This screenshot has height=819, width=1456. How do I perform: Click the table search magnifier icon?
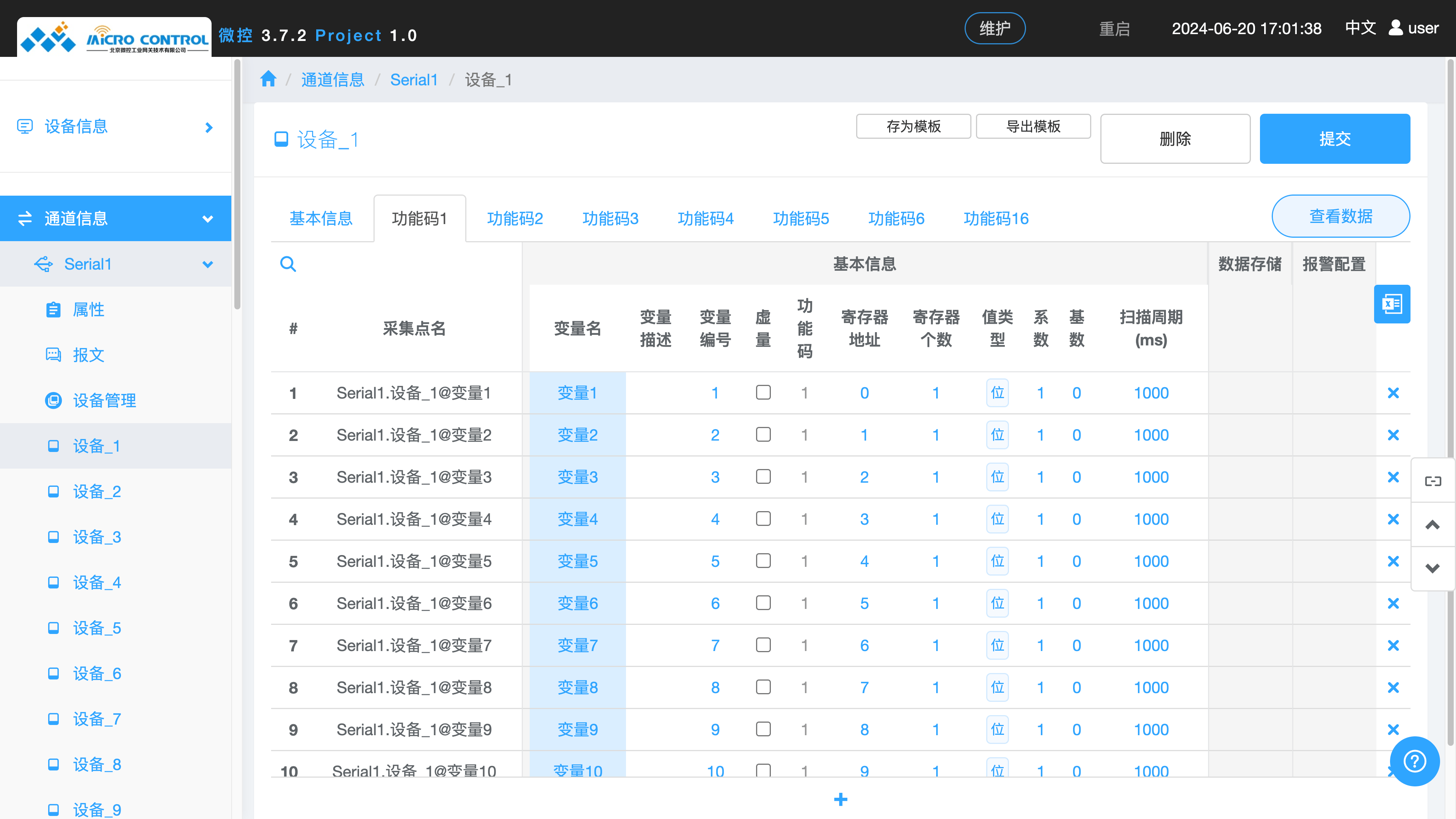(288, 264)
